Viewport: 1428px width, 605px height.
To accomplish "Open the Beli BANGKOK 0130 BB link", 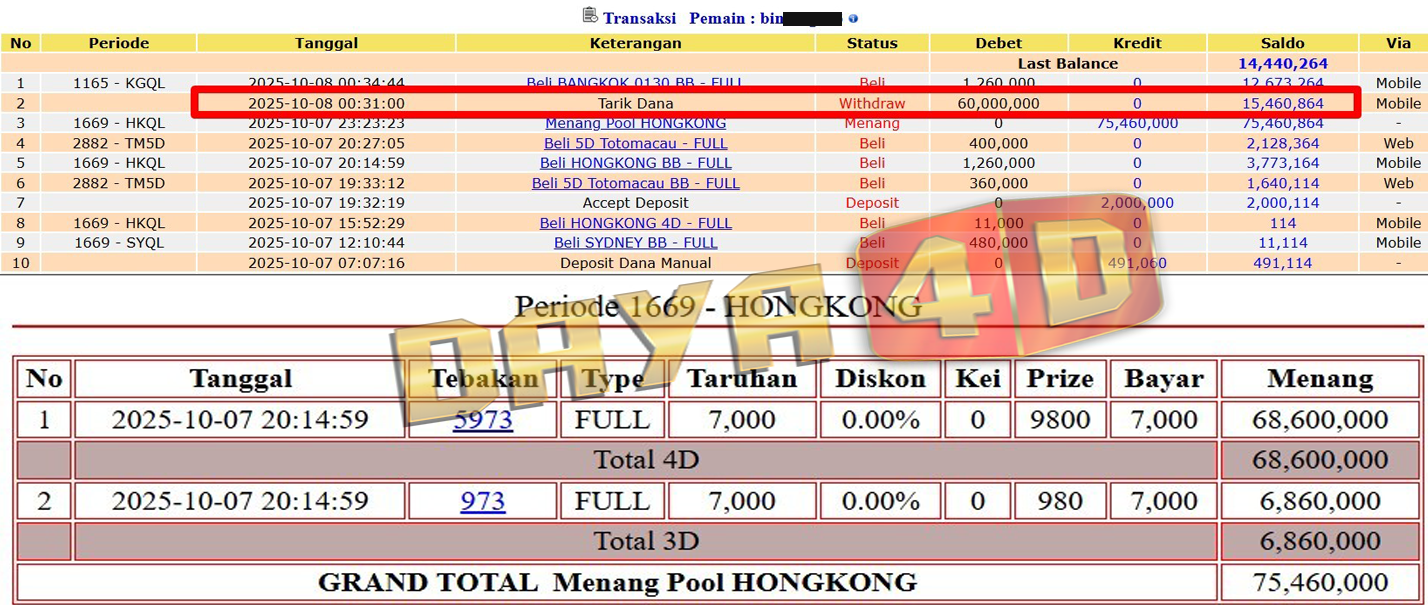I will tap(635, 82).
